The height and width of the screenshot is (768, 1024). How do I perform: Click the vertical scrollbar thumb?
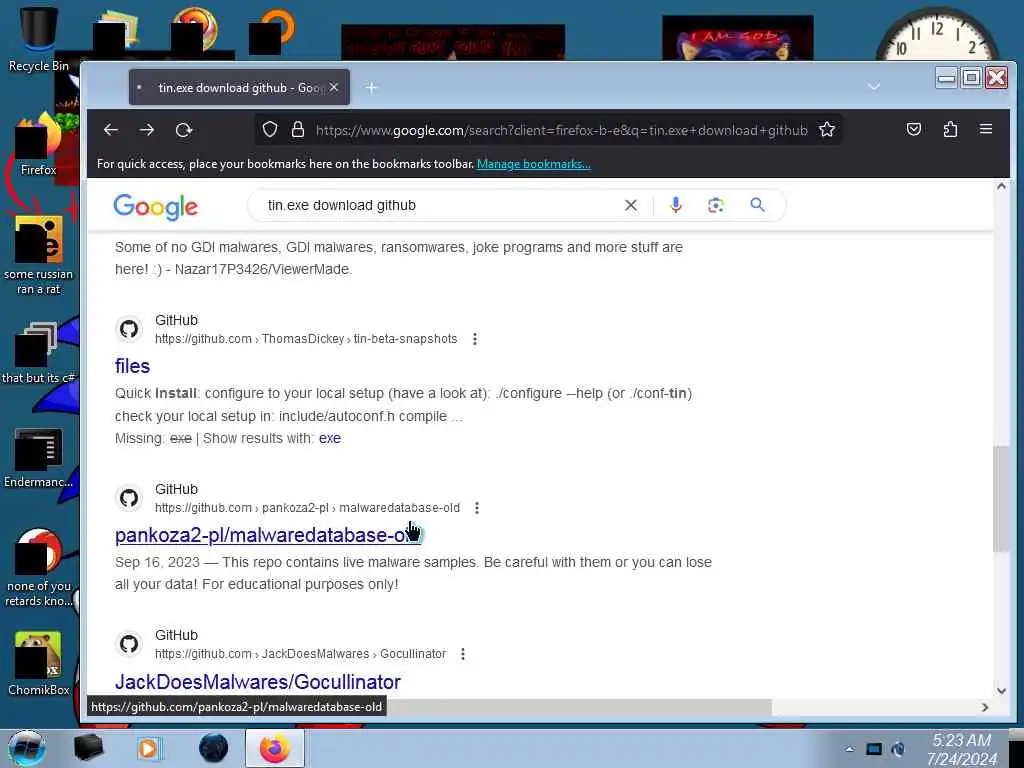point(1001,499)
